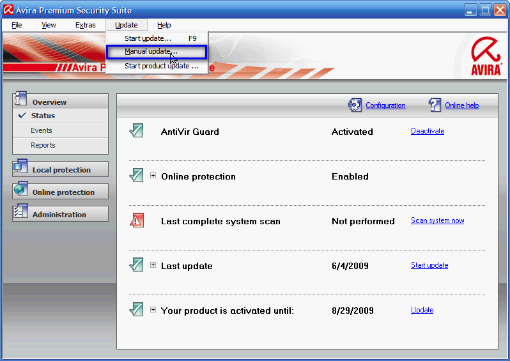Open the View menu
Screen dimensions: 510x361
coord(49,25)
